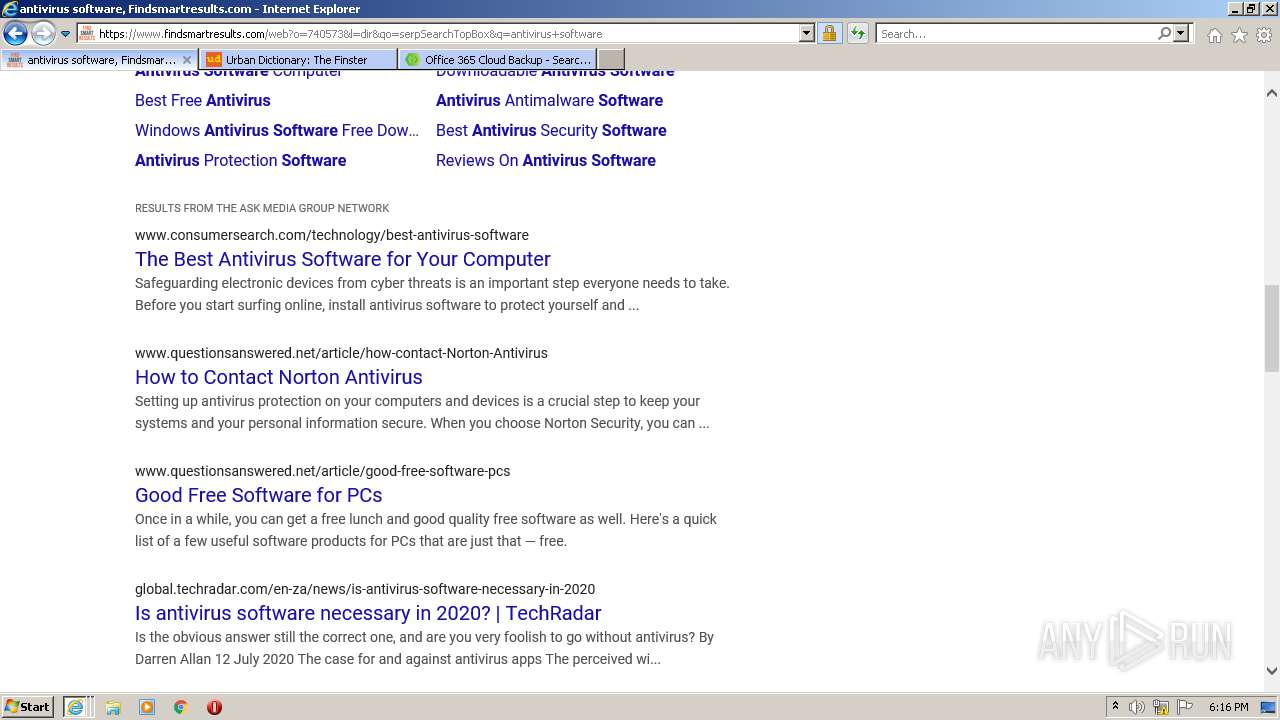Open the Tools gear menu
This screenshot has width=1280, height=720.
pos(1264,35)
